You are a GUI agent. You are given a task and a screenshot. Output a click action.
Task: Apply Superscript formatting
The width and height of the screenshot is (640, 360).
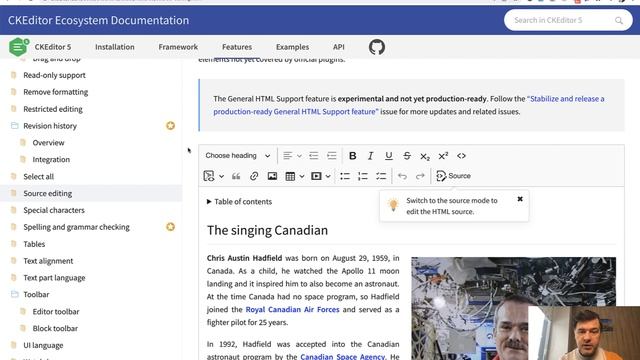[443, 156]
